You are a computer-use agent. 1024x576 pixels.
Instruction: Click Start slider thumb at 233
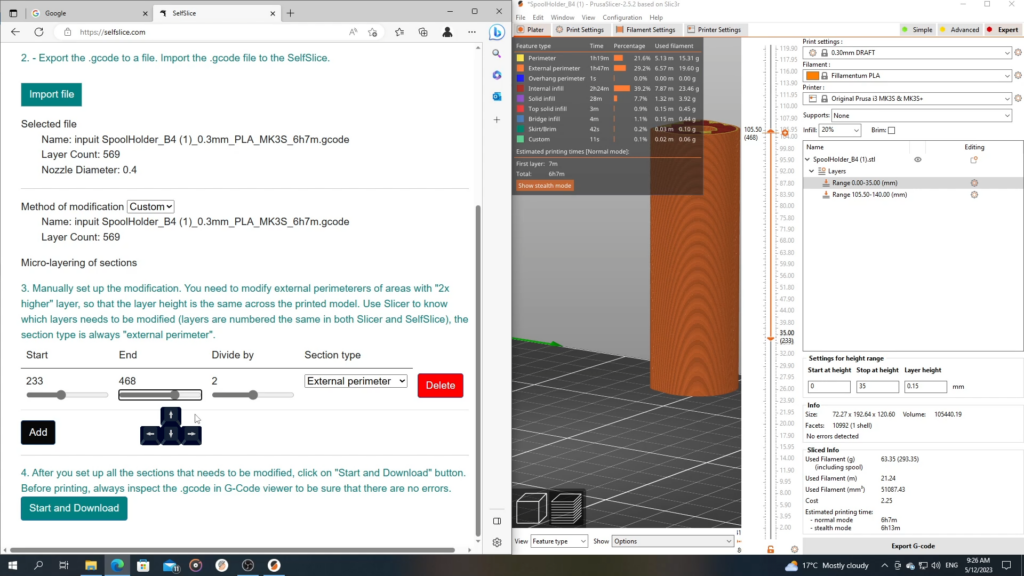61,395
